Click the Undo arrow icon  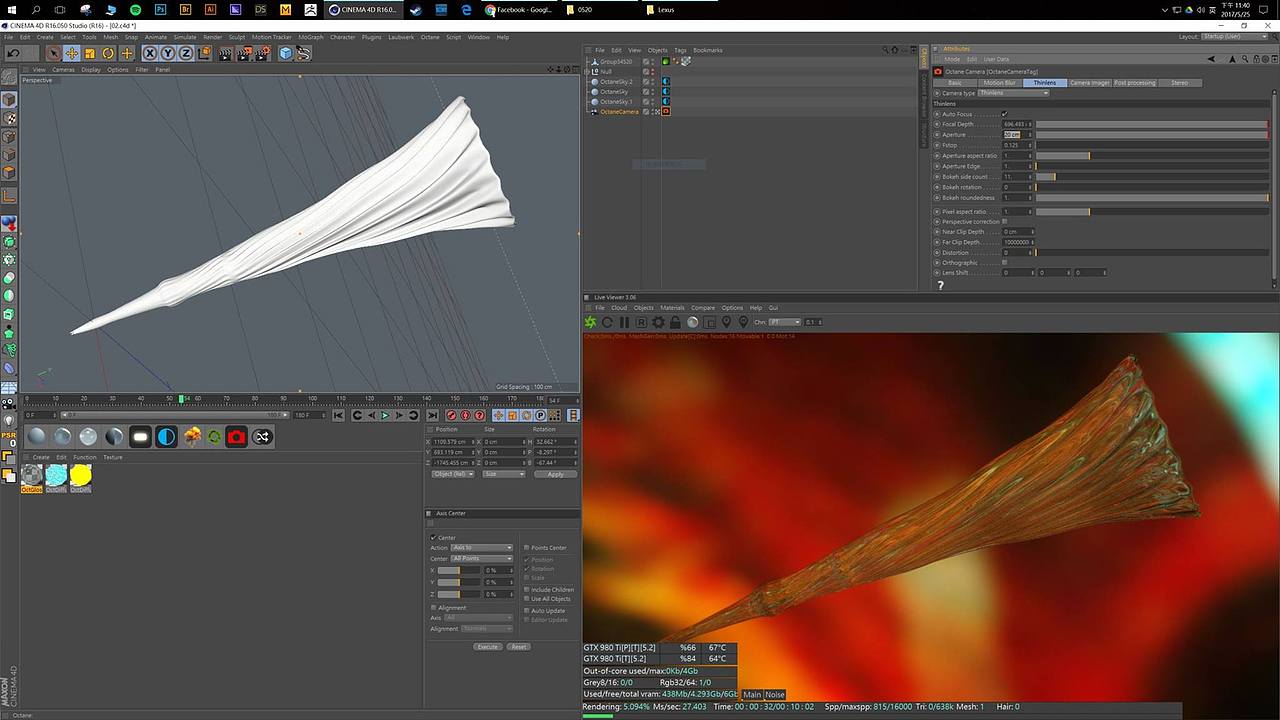click(13, 53)
